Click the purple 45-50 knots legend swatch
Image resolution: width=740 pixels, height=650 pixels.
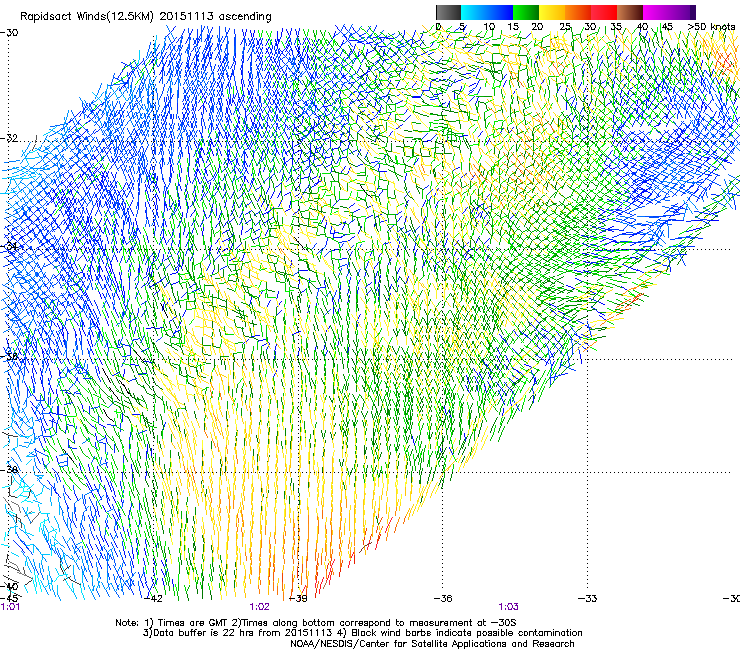(682, 12)
